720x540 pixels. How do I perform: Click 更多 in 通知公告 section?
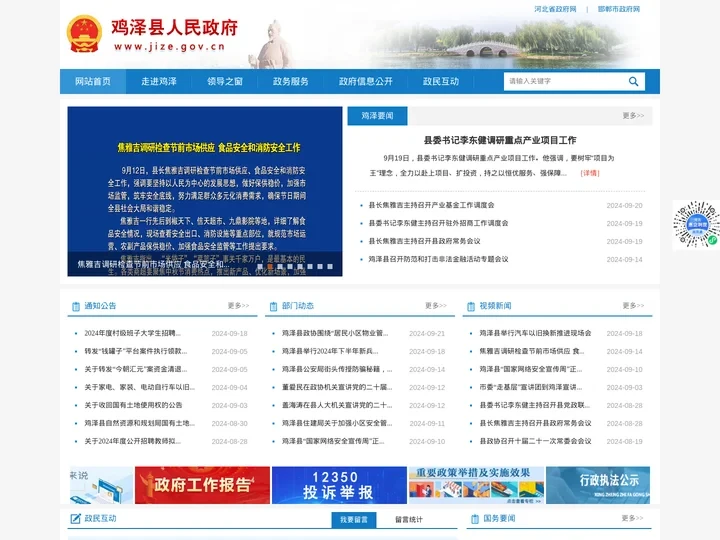pos(238,306)
